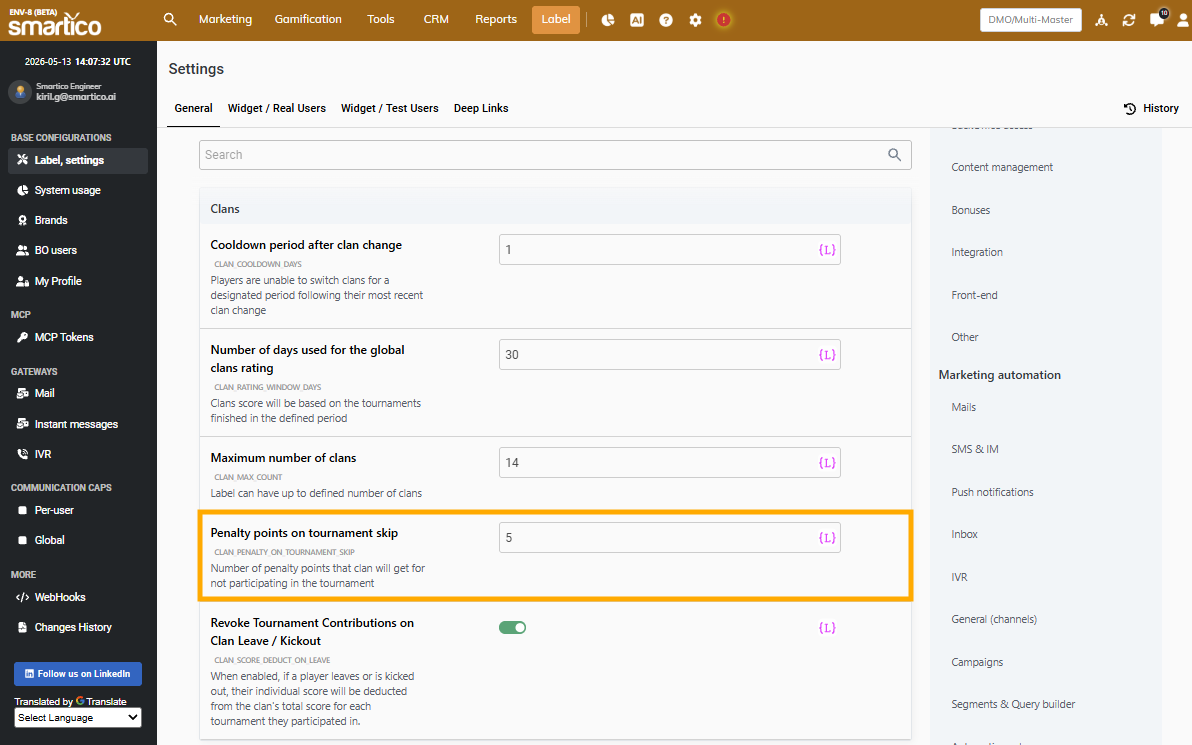Jump to Bonuses section
The width and height of the screenshot is (1192, 745).
(x=971, y=210)
